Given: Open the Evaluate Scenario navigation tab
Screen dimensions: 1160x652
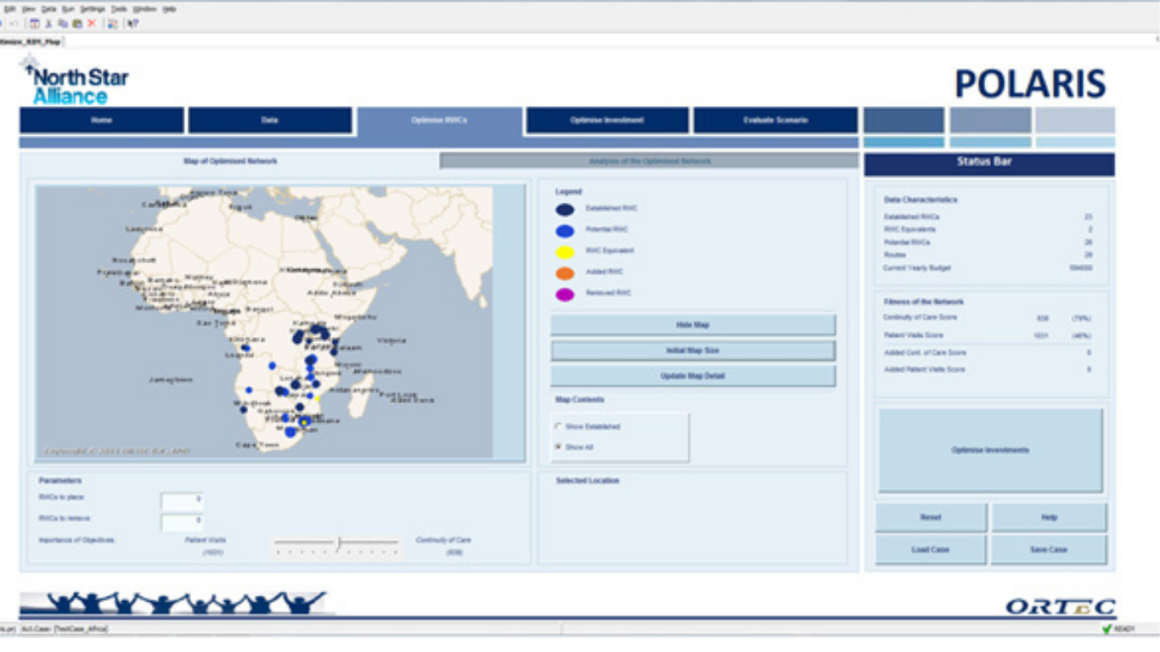Looking at the screenshot, I should (x=775, y=120).
